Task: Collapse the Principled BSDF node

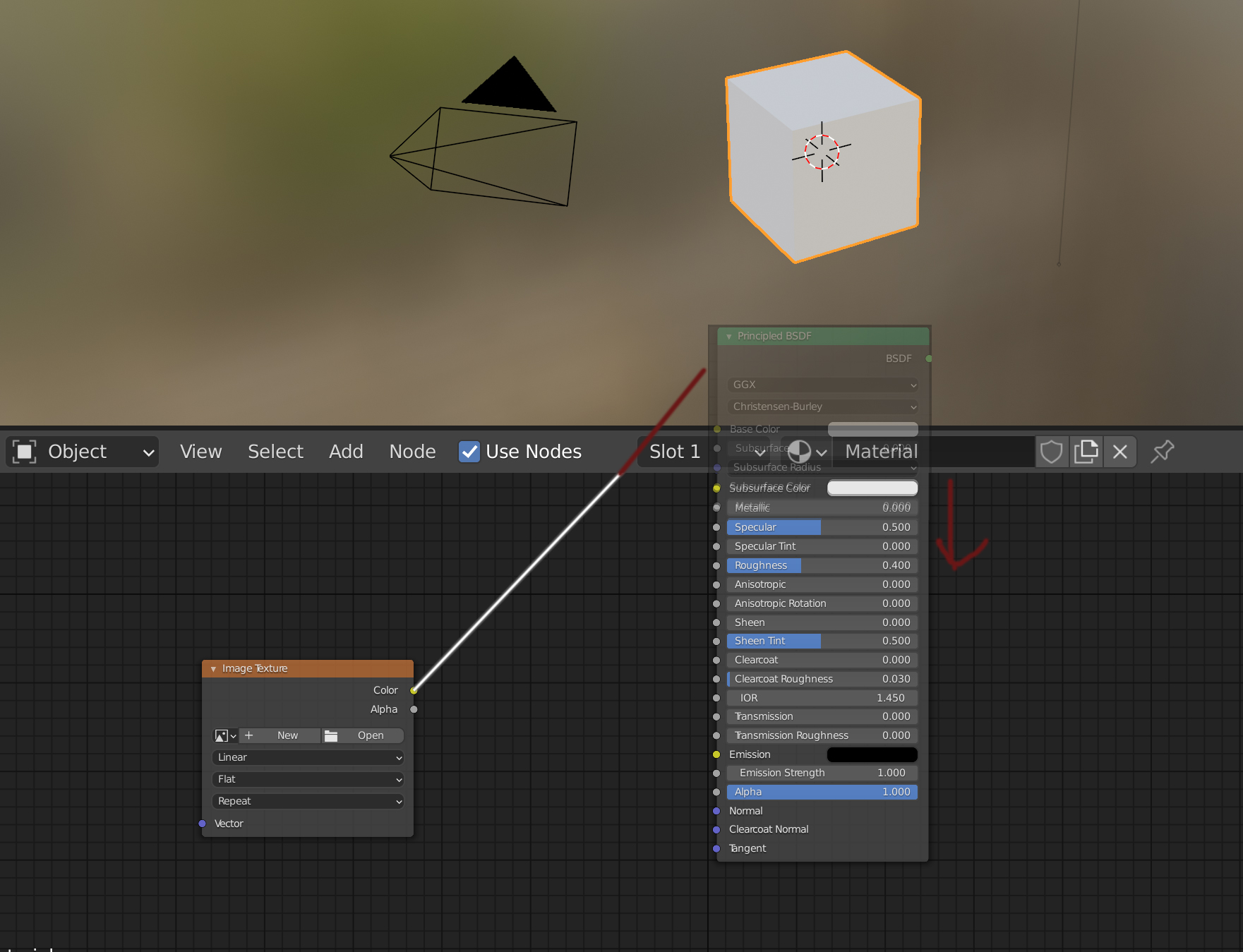Action: pyautogui.click(x=728, y=337)
